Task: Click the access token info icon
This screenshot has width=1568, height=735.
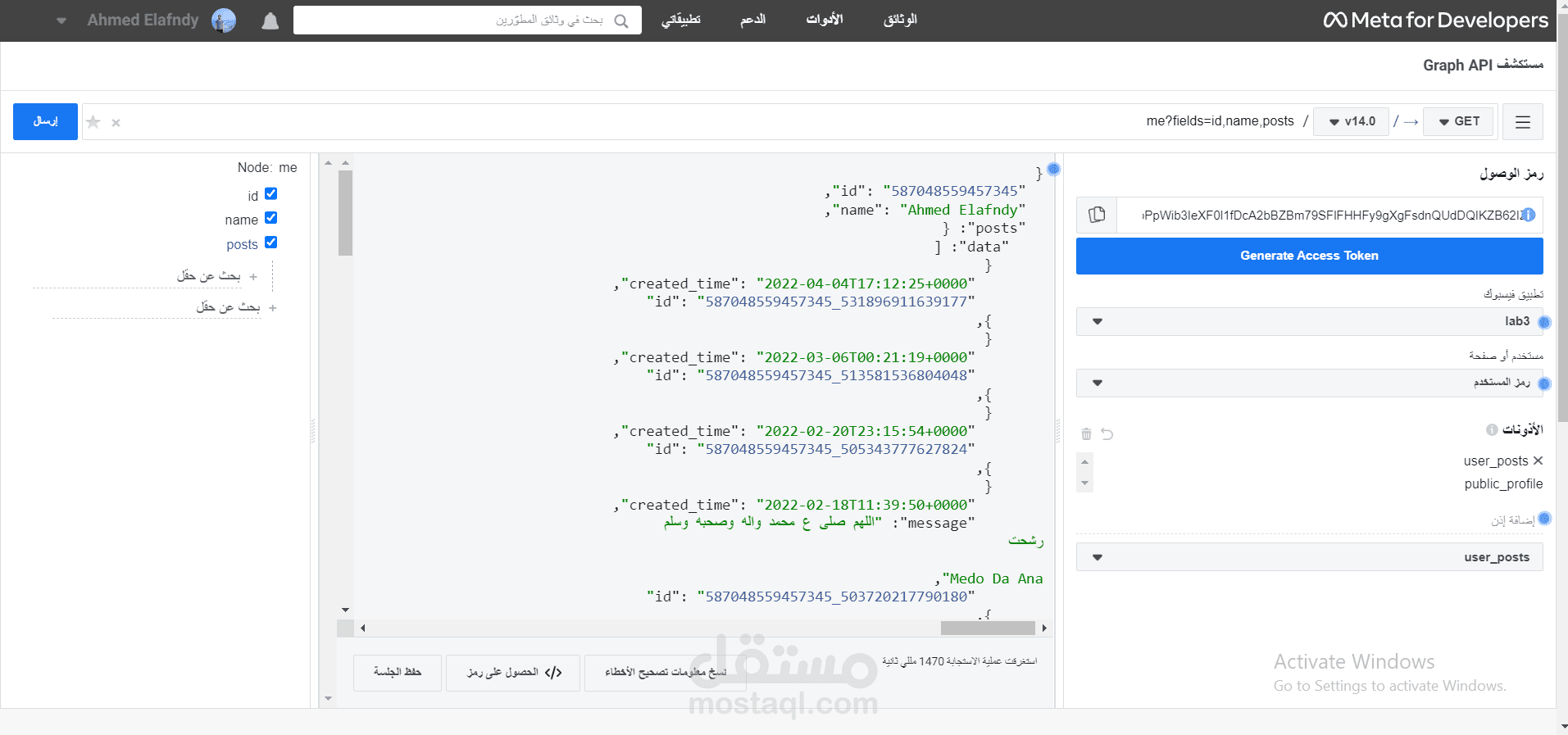Action: tap(1529, 215)
